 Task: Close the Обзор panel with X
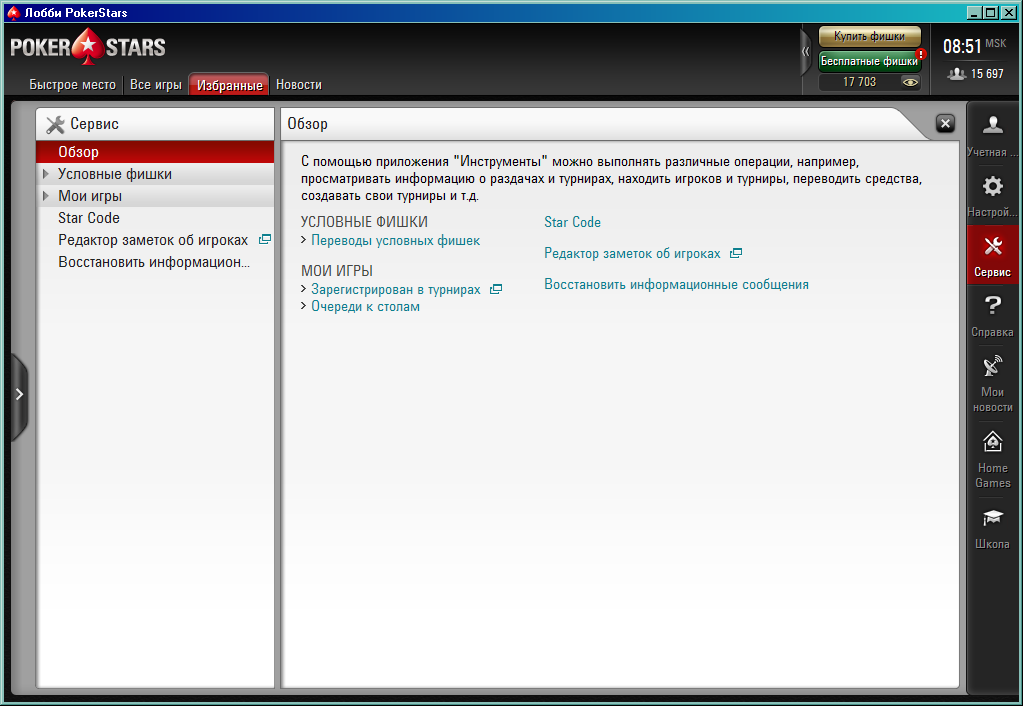point(945,123)
